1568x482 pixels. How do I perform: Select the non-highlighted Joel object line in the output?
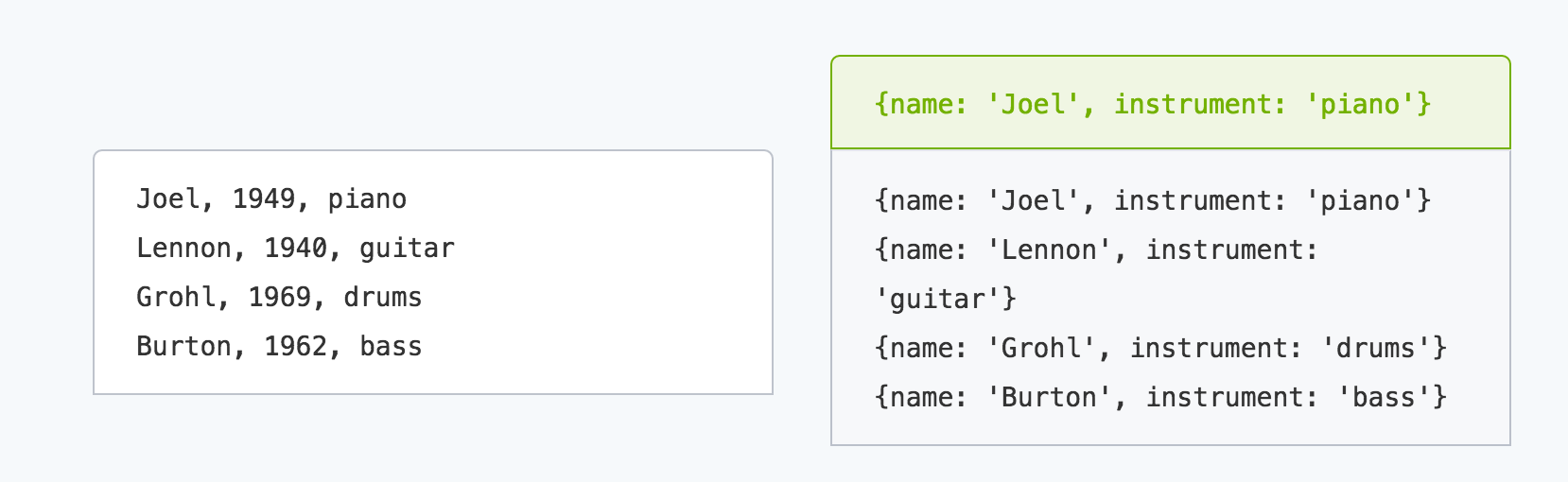(1154, 200)
